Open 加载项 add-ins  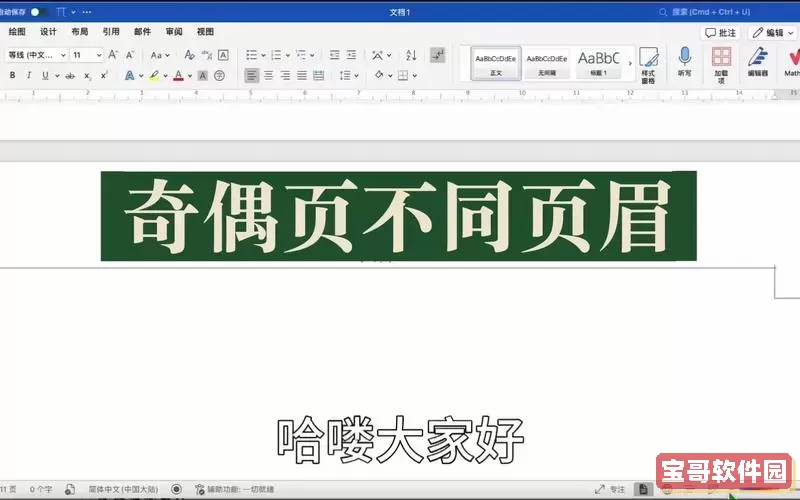721,64
